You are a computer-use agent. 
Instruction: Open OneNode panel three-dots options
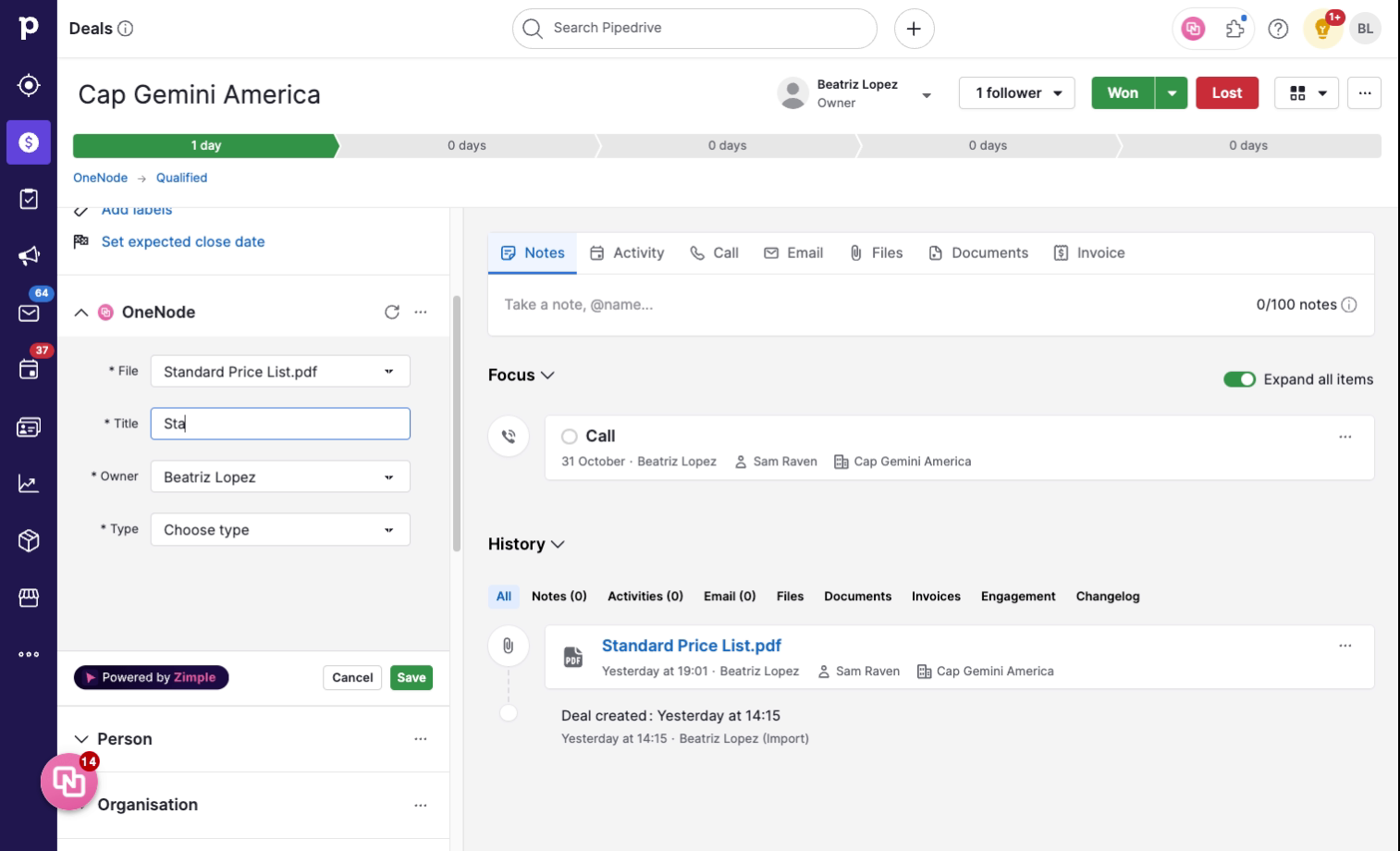[x=421, y=313]
